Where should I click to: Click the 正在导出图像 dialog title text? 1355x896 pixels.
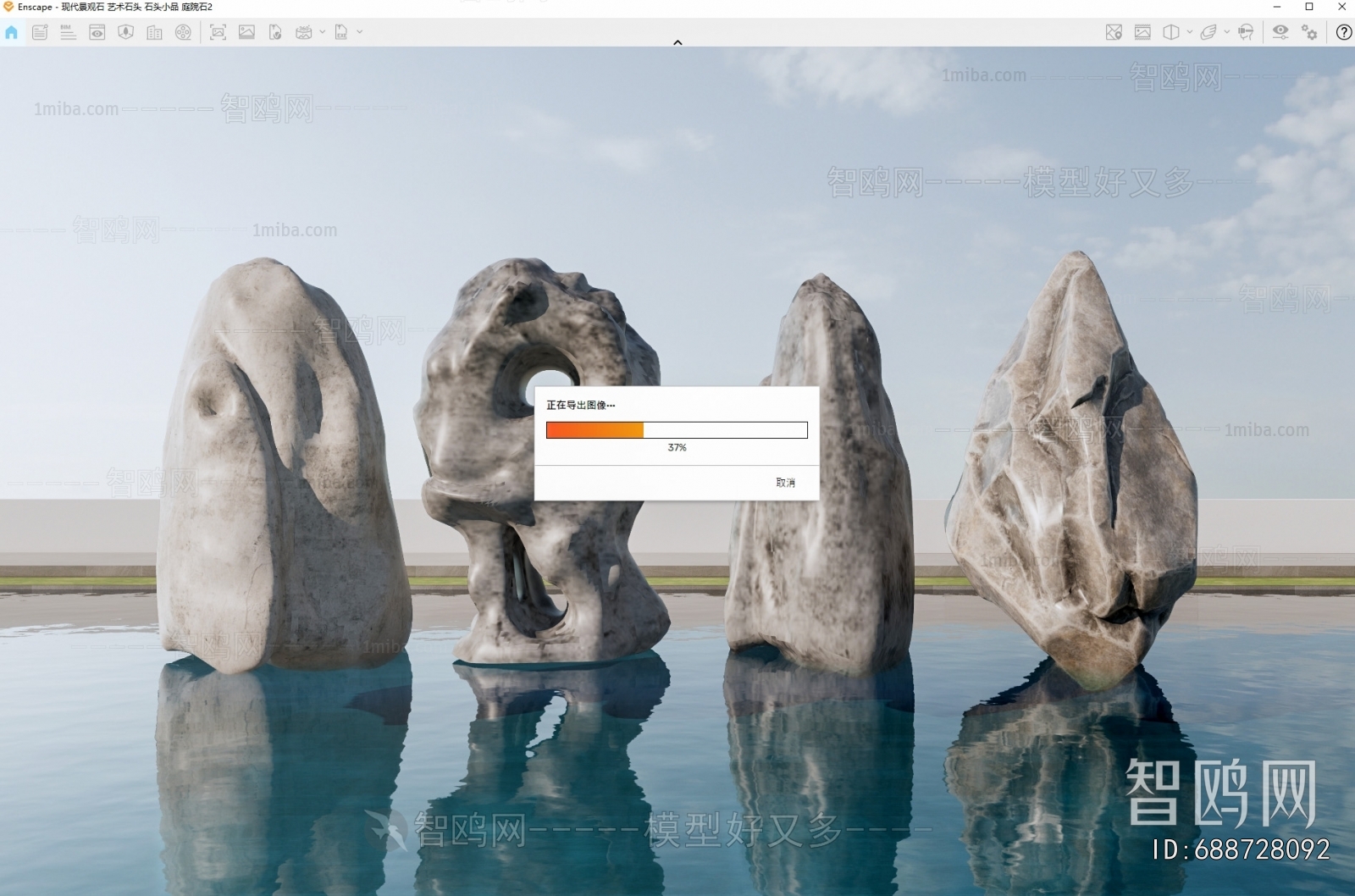[x=580, y=405]
